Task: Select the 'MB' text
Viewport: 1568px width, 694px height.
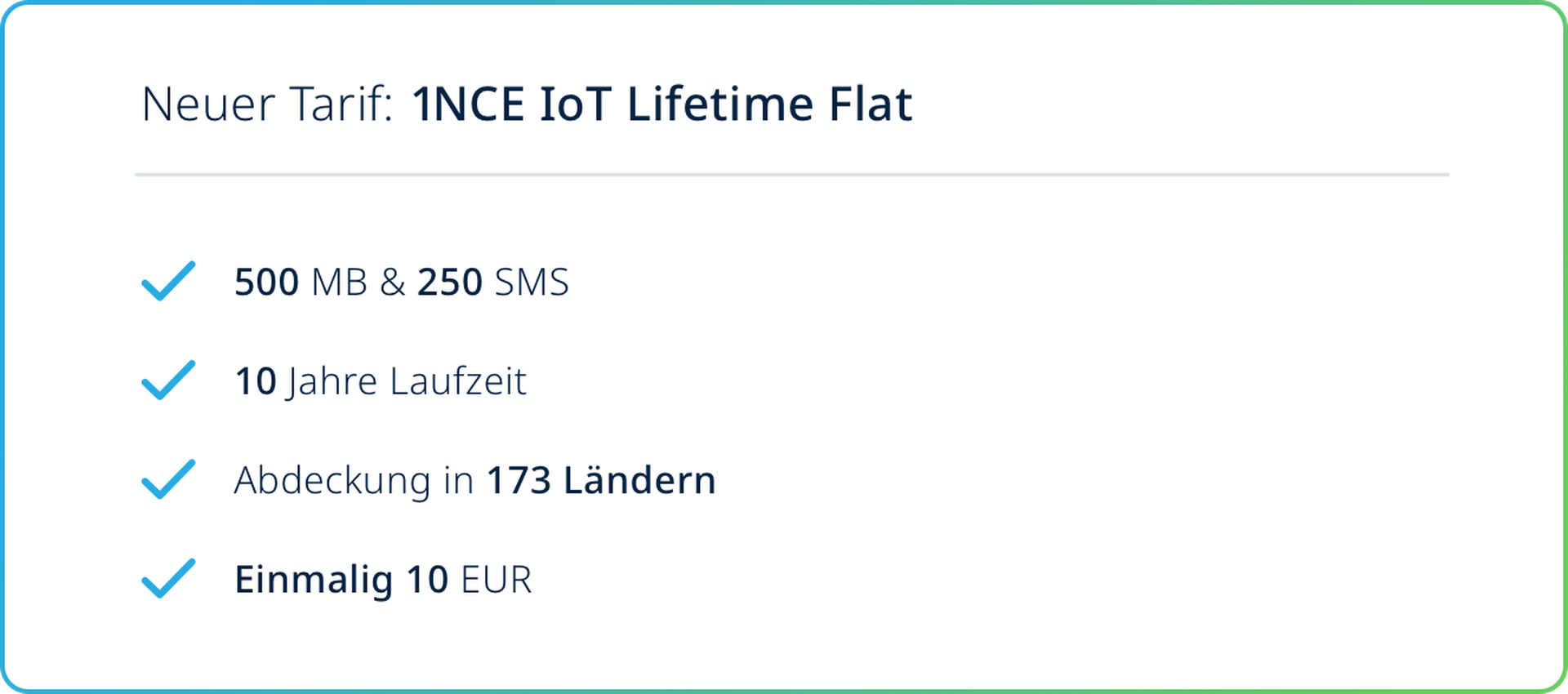Action: 339,282
